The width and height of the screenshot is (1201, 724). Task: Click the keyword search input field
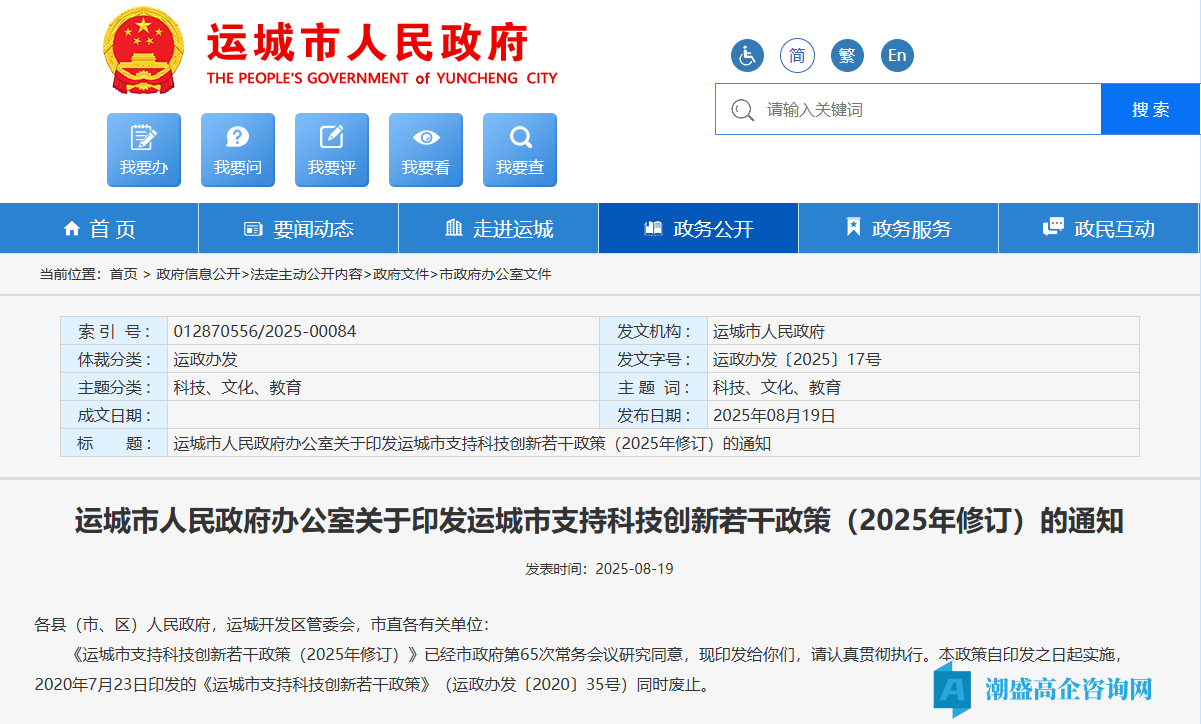pos(900,109)
